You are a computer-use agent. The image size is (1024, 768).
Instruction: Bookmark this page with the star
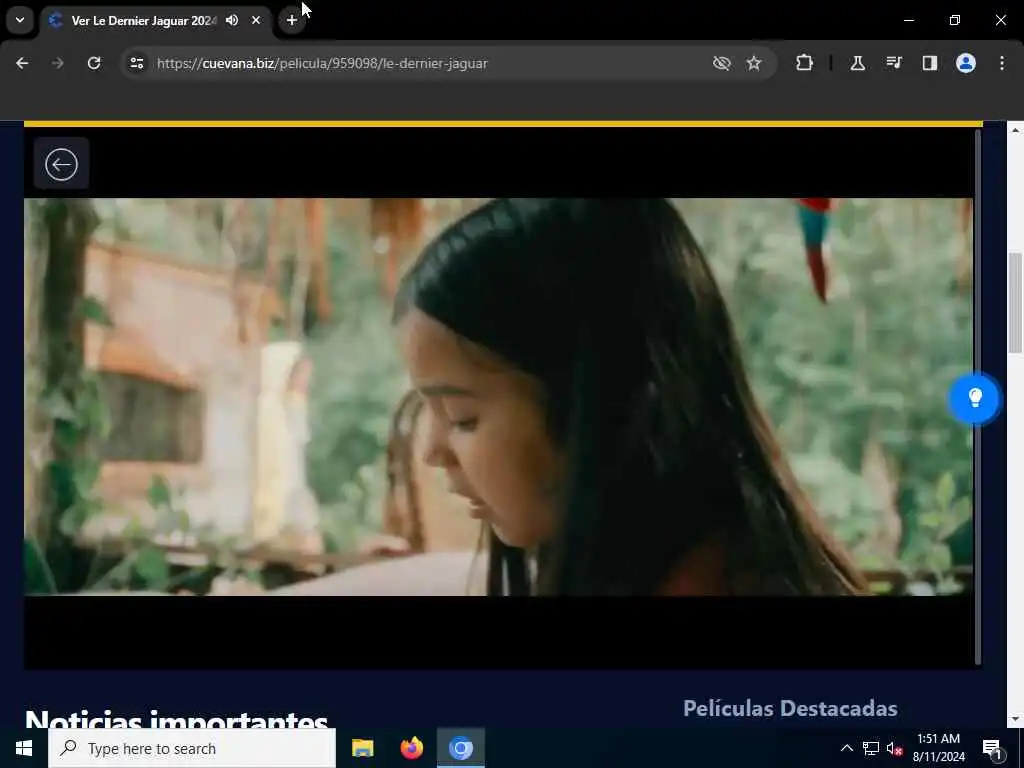click(x=754, y=63)
